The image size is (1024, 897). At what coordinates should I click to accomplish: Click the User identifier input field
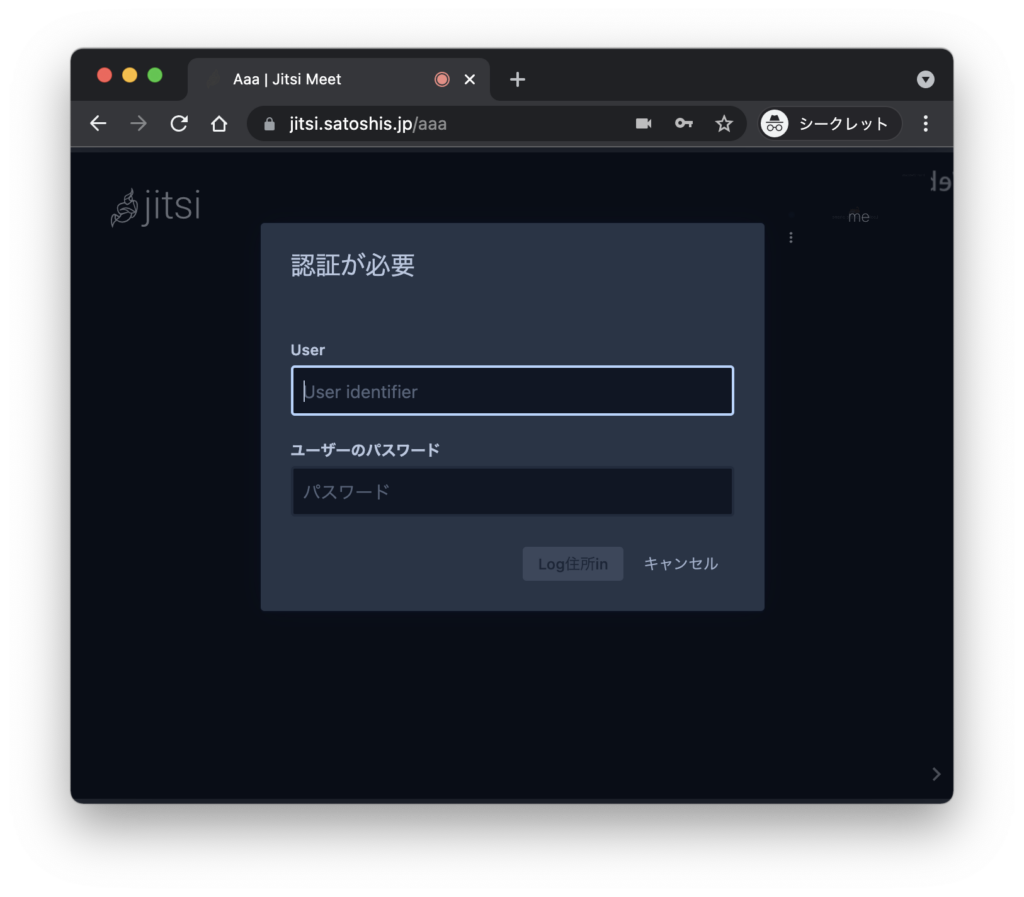pyautogui.click(x=512, y=390)
